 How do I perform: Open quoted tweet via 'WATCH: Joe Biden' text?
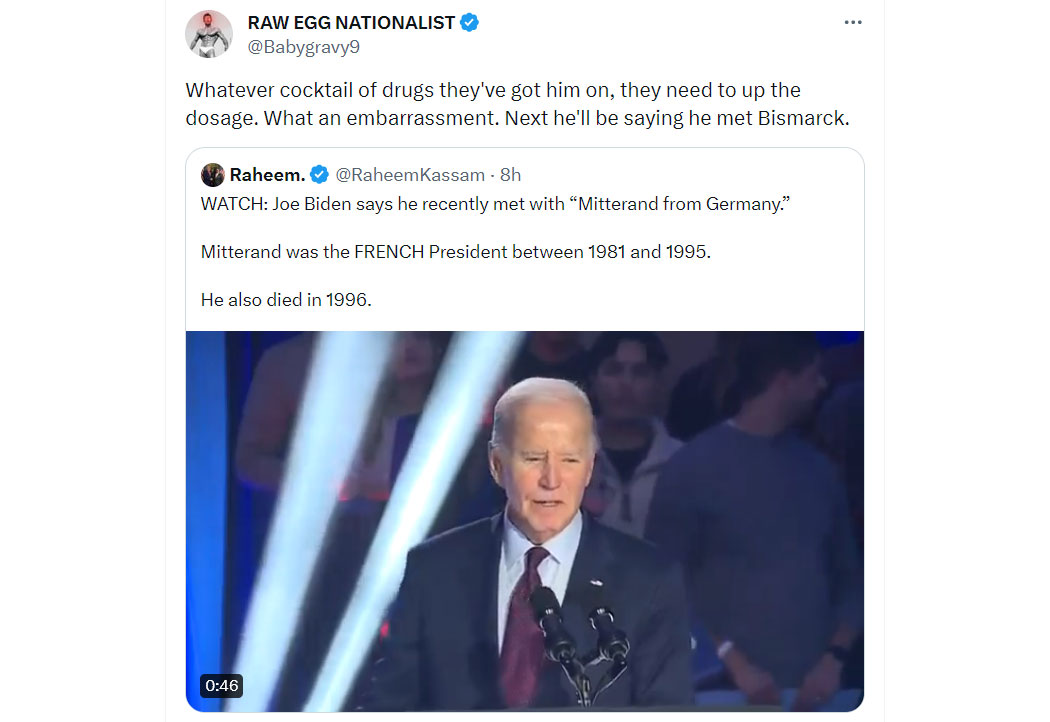pos(495,204)
